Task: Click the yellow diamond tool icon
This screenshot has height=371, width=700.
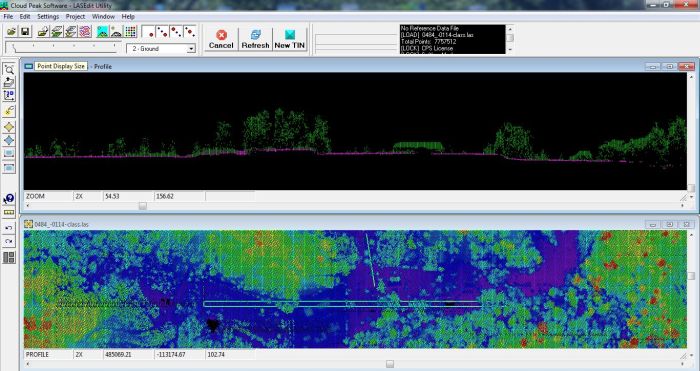Action: pyautogui.click(x=9, y=127)
